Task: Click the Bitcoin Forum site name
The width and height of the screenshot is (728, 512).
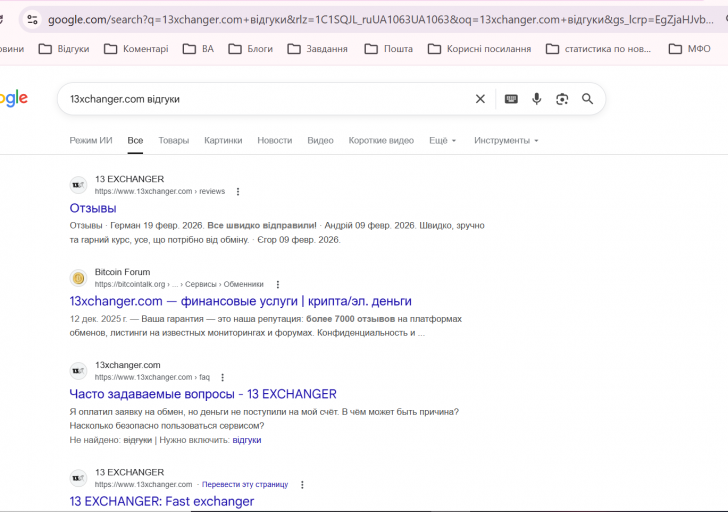Action: [123, 272]
